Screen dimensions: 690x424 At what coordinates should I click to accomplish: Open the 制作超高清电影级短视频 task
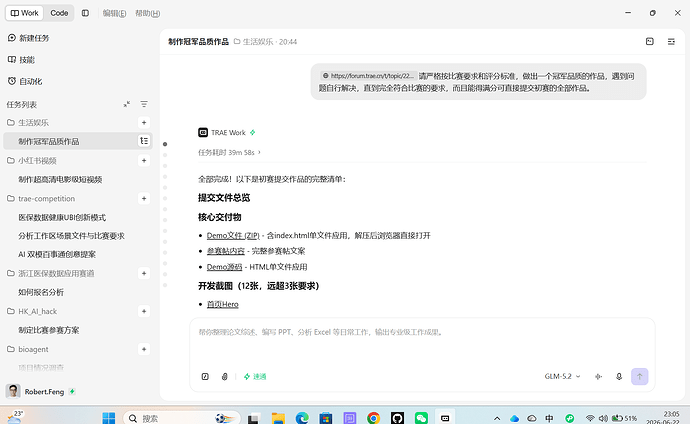pos(60,179)
